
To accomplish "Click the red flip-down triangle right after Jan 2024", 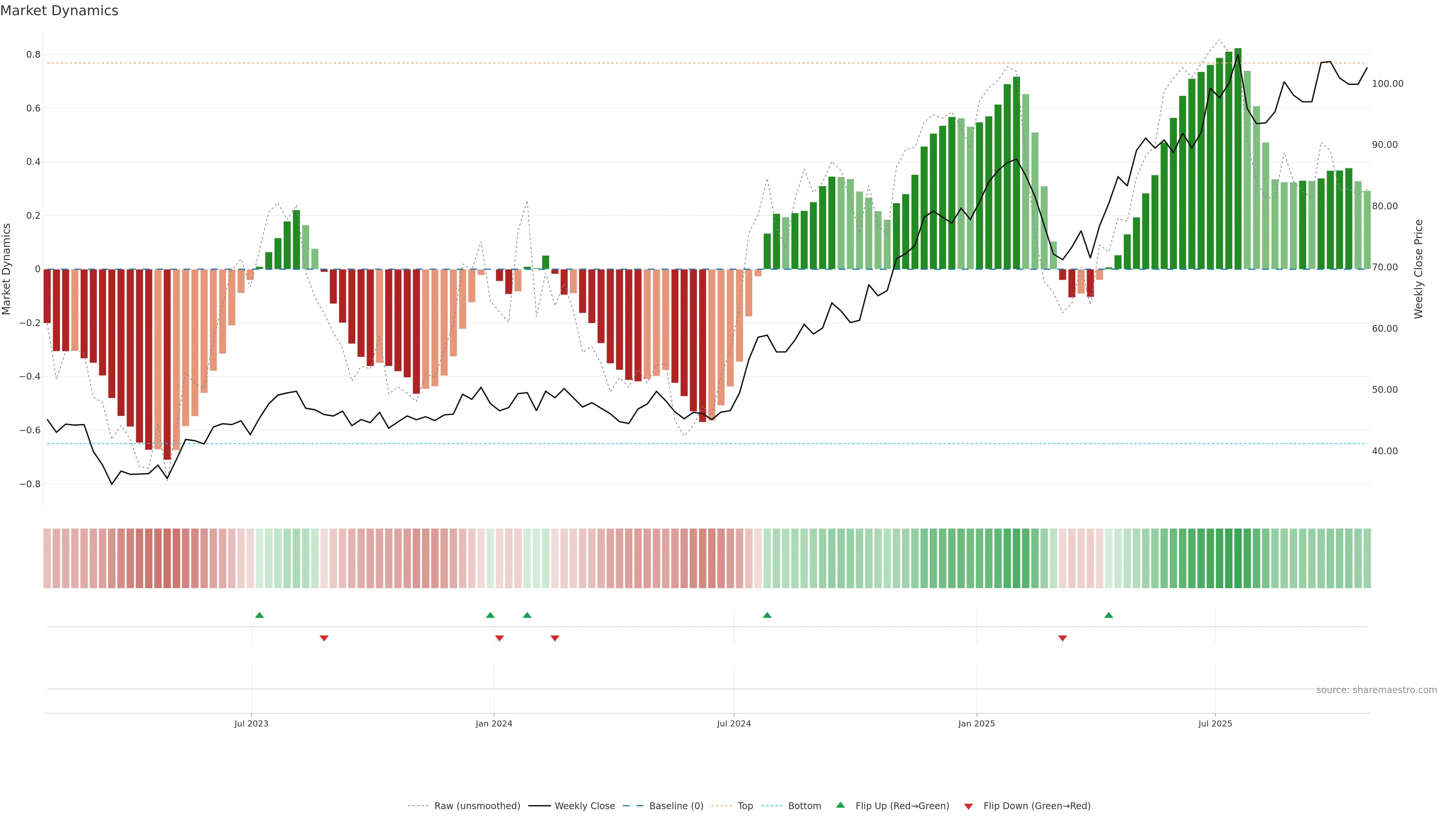I will pos(499,638).
